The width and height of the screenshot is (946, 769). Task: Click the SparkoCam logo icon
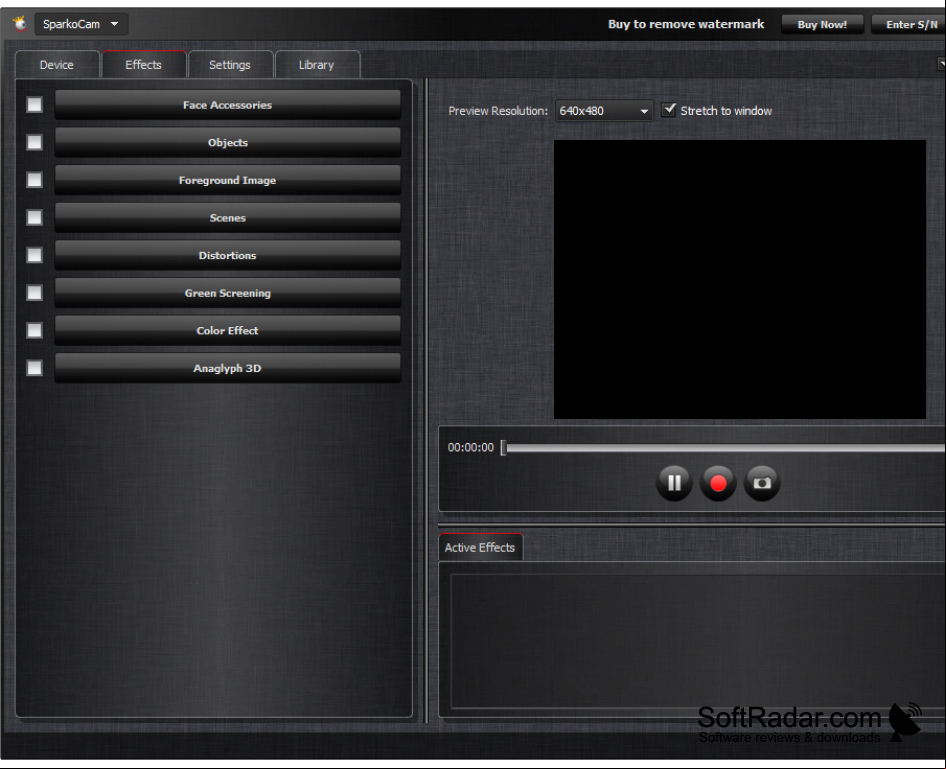click(x=20, y=24)
